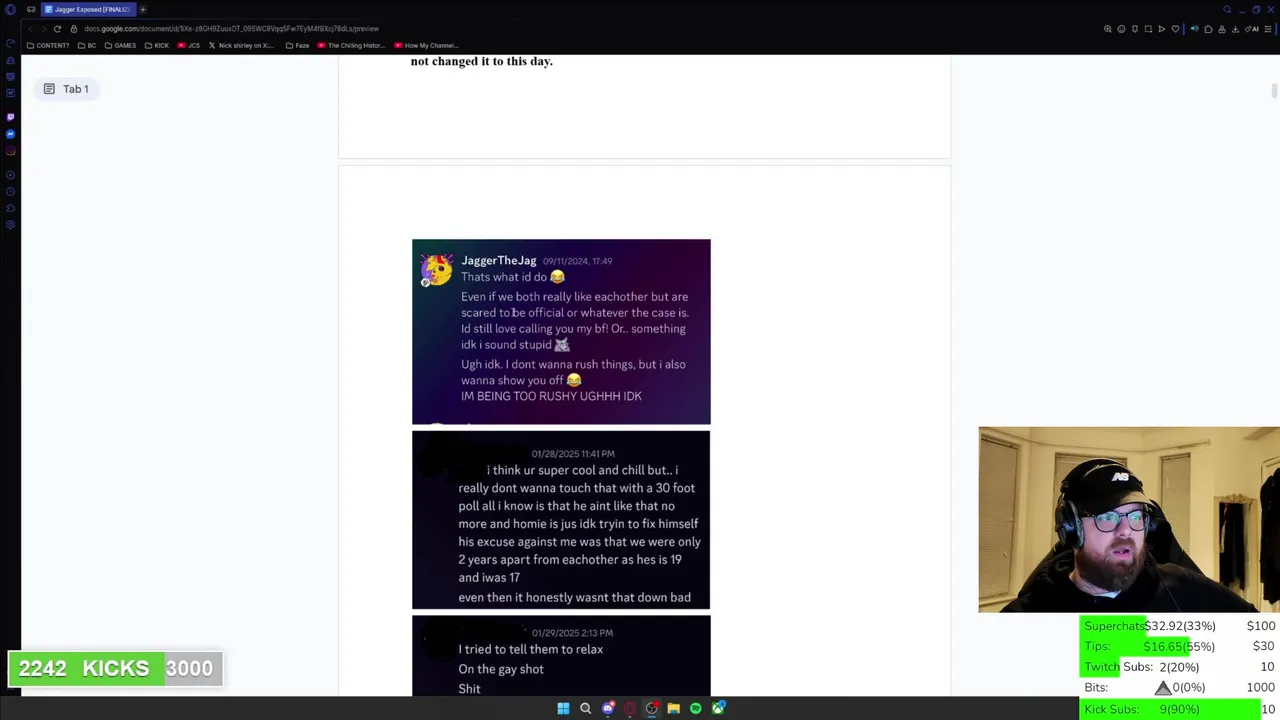This screenshot has width=1280, height=720.
Task: Open sidebar Settings gear icon
Action: [10, 225]
